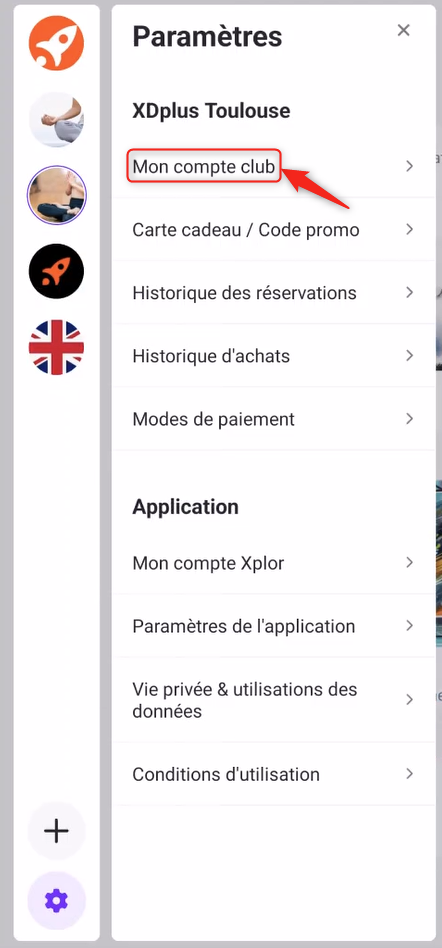The height and width of the screenshot is (948, 442).
Task: Expand chevron next to Mon compte club
Action: click(409, 166)
